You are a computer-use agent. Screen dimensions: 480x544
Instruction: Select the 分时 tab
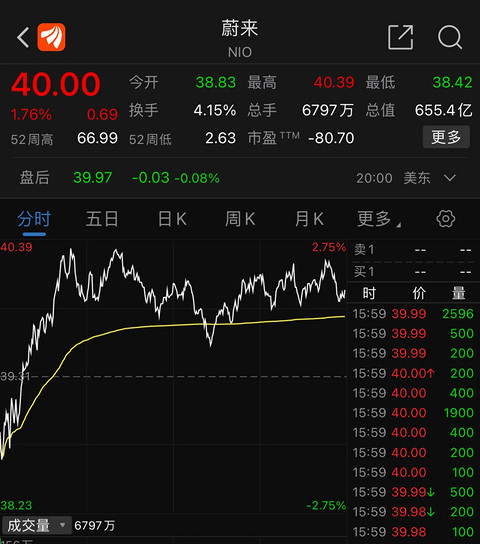[x=34, y=219]
